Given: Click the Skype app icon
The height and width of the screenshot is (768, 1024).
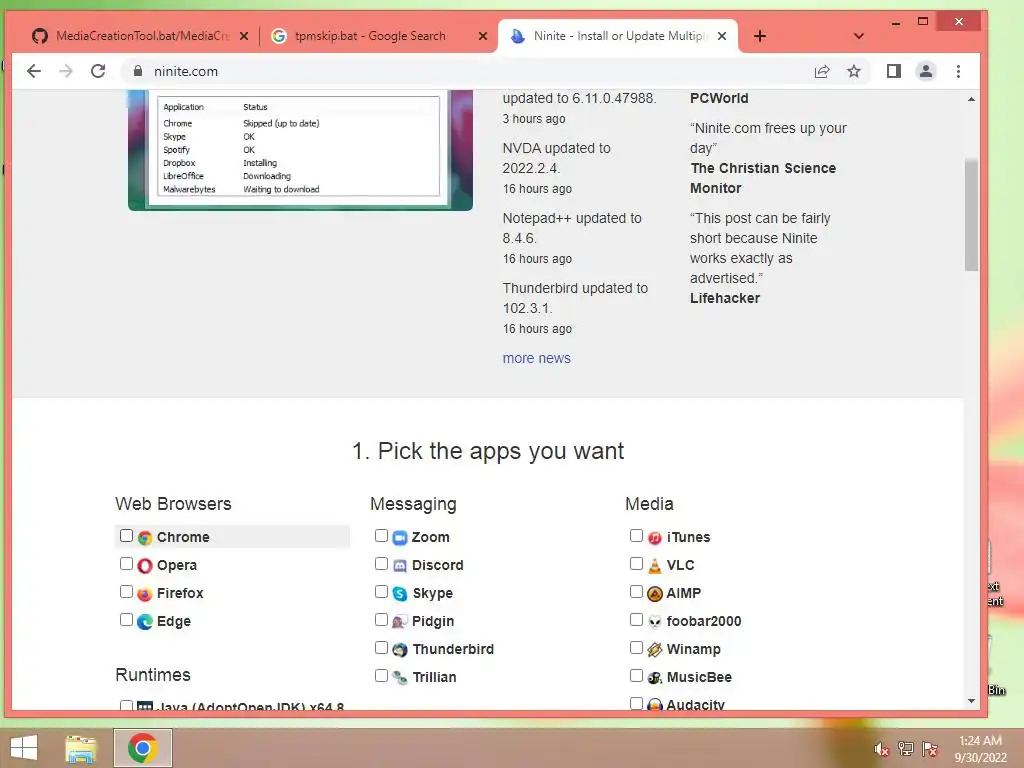Looking at the screenshot, I should (400, 594).
